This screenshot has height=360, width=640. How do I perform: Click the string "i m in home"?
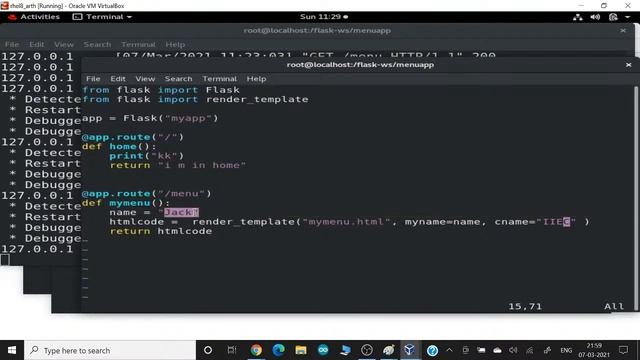pos(202,165)
